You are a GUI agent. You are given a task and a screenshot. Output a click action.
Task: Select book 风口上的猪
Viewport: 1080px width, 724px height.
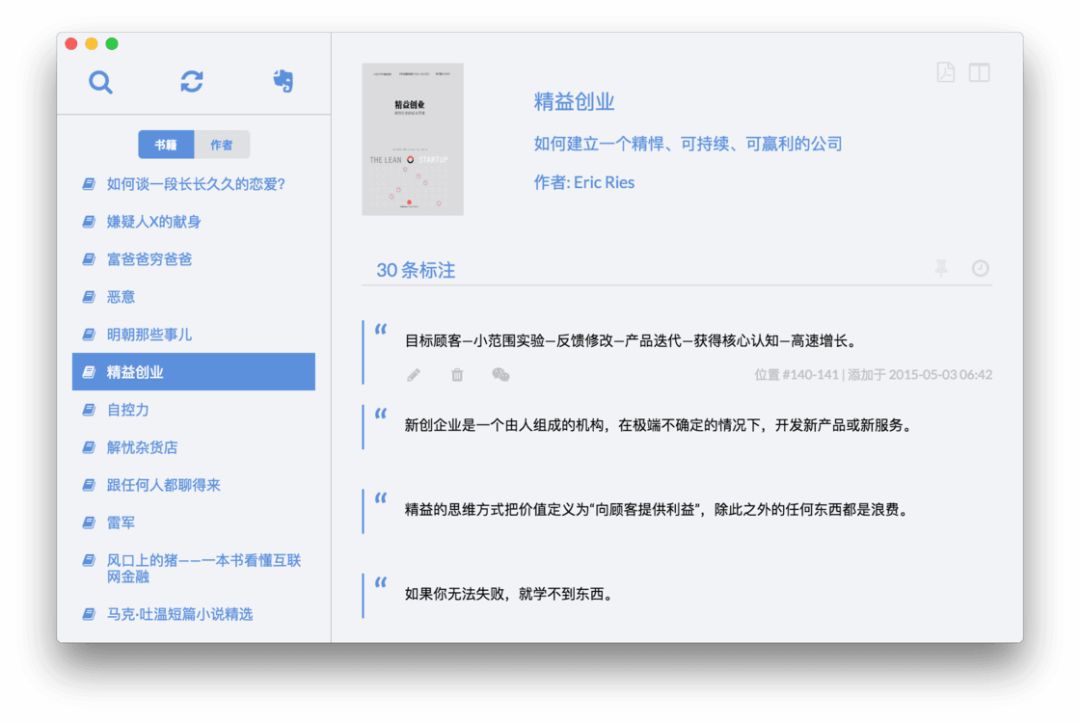[x=194, y=568]
